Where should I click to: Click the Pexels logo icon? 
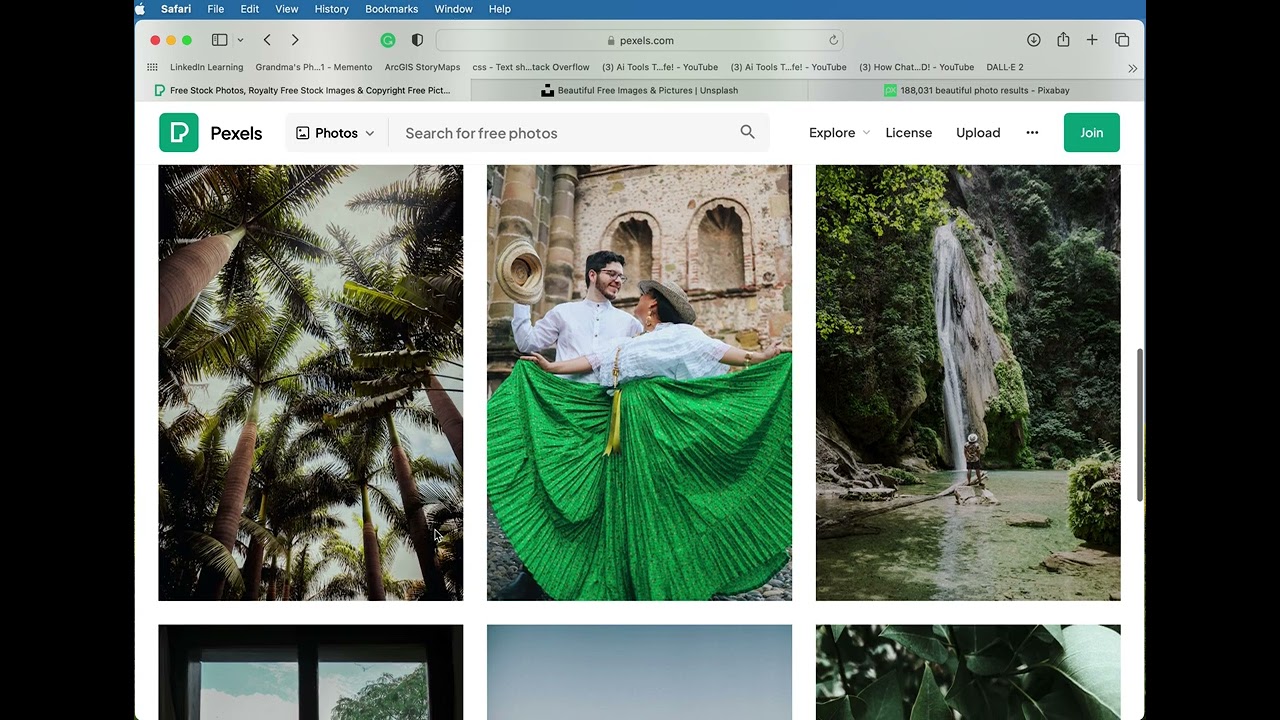[x=179, y=132]
